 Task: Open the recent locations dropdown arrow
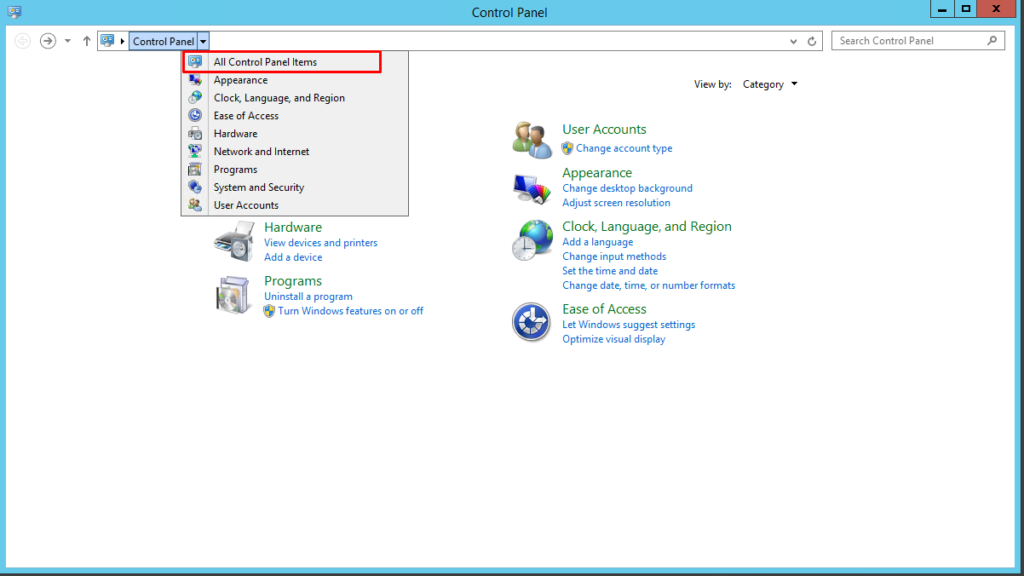pyautogui.click(x=67, y=41)
